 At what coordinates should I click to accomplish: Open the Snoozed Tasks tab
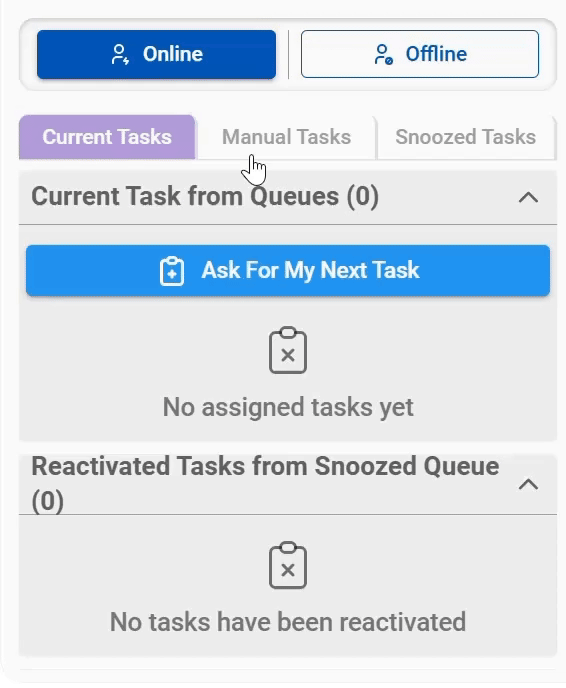tap(466, 137)
